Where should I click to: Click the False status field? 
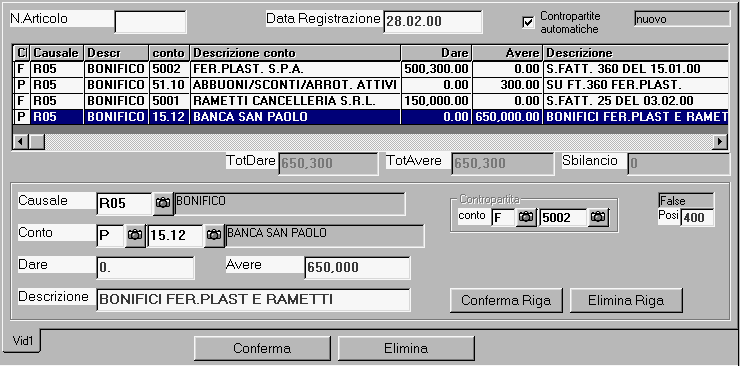pos(686,200)
